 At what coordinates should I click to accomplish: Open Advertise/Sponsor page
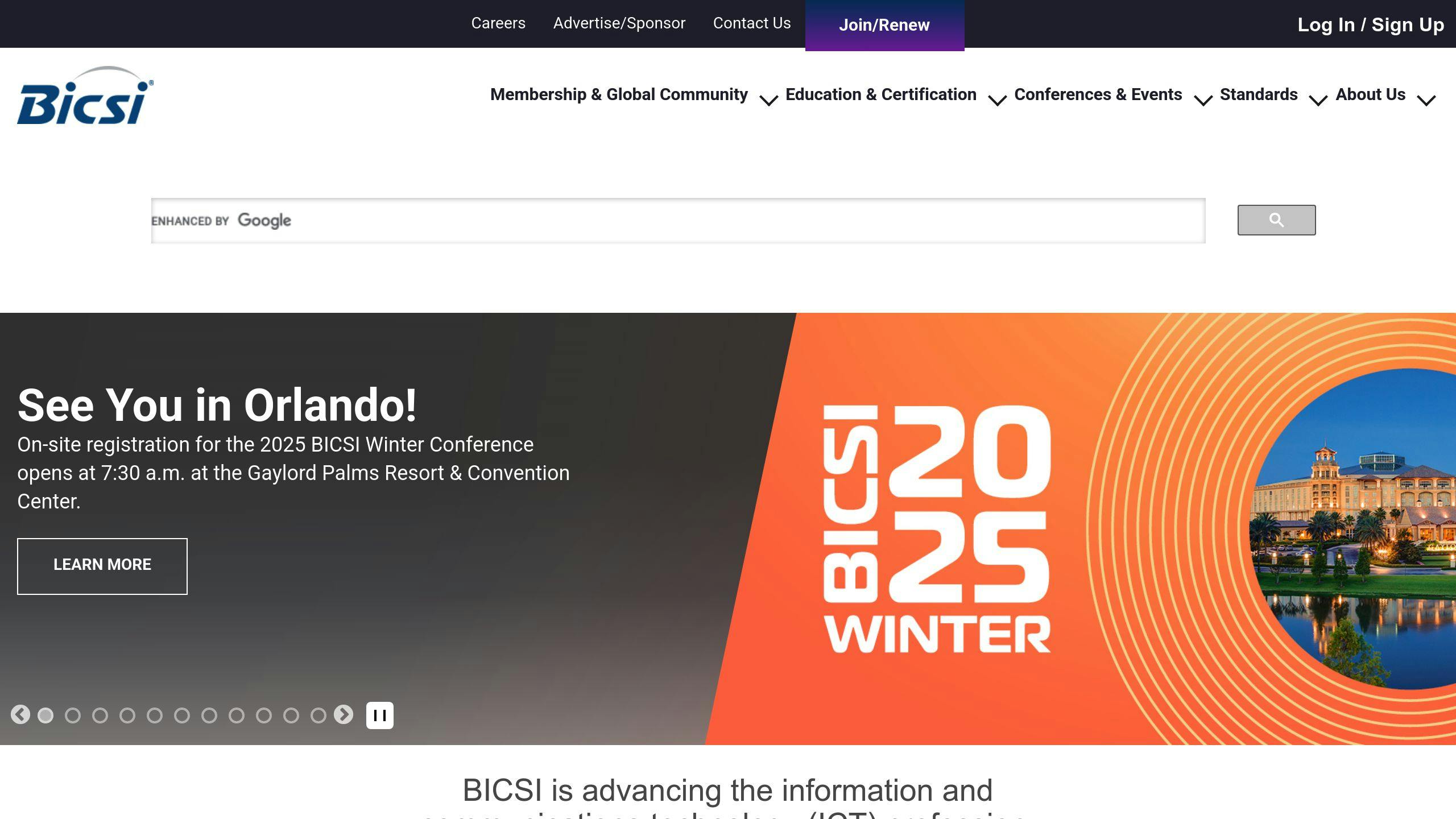point(619,23)
